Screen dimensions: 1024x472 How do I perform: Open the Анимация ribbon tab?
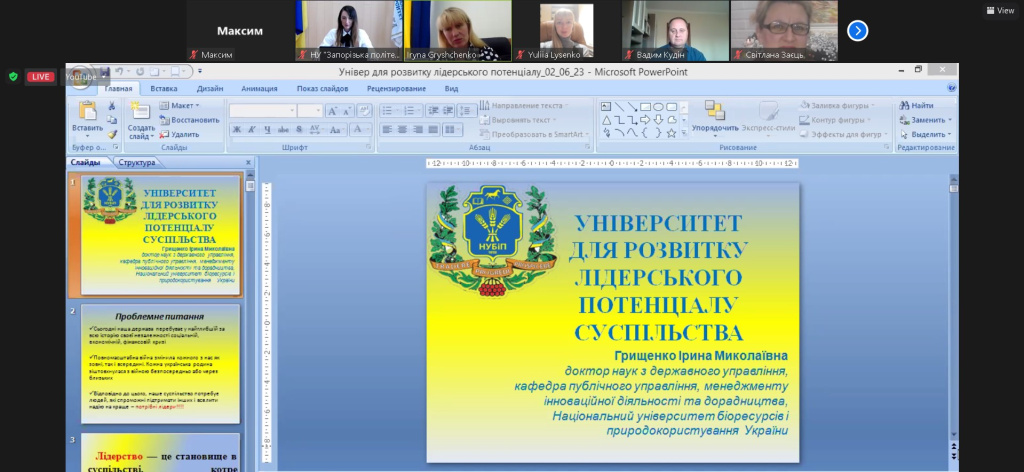259,88
